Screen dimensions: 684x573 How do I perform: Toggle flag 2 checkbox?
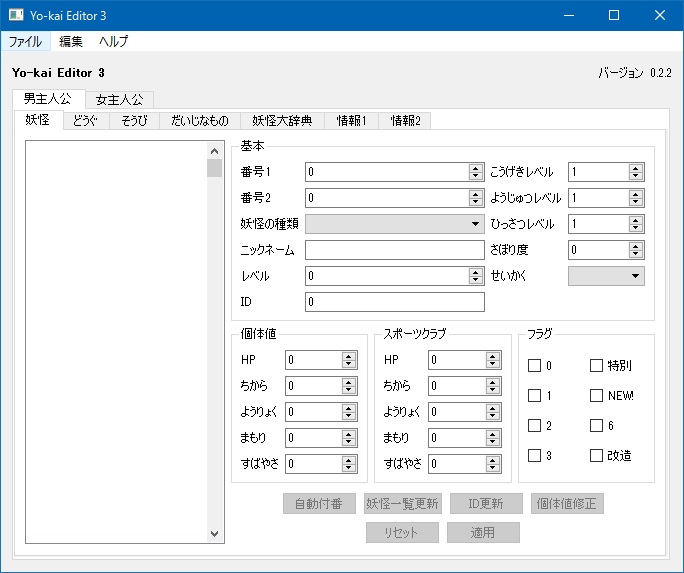(x=534, y=426)
